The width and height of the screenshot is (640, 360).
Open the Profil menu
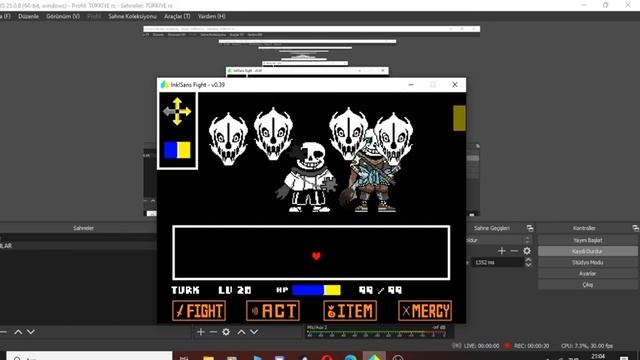tap(94, 16)
